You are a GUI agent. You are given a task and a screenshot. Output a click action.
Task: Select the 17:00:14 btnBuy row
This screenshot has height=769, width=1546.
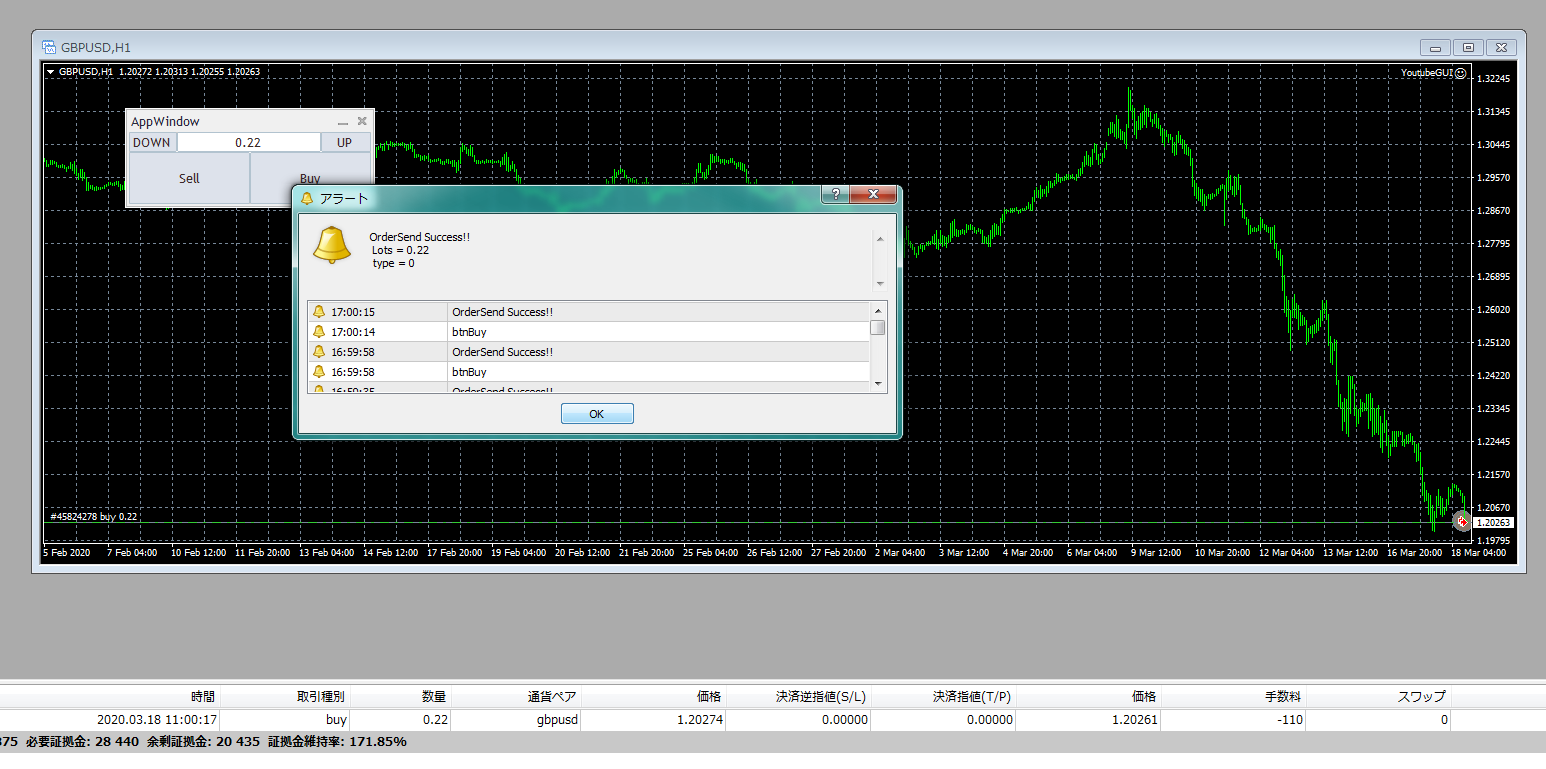tap(589, 332)
